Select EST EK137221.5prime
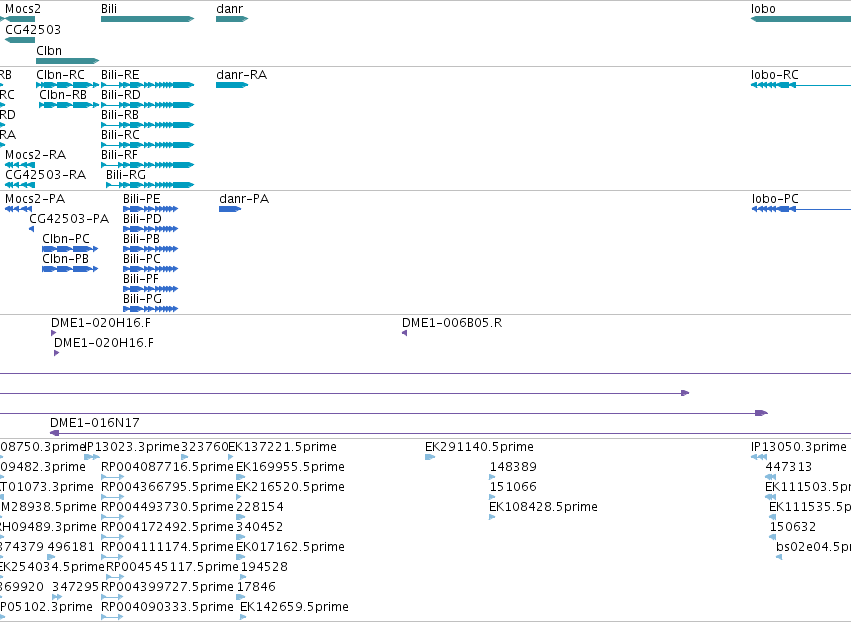 (x=231, y=457)
